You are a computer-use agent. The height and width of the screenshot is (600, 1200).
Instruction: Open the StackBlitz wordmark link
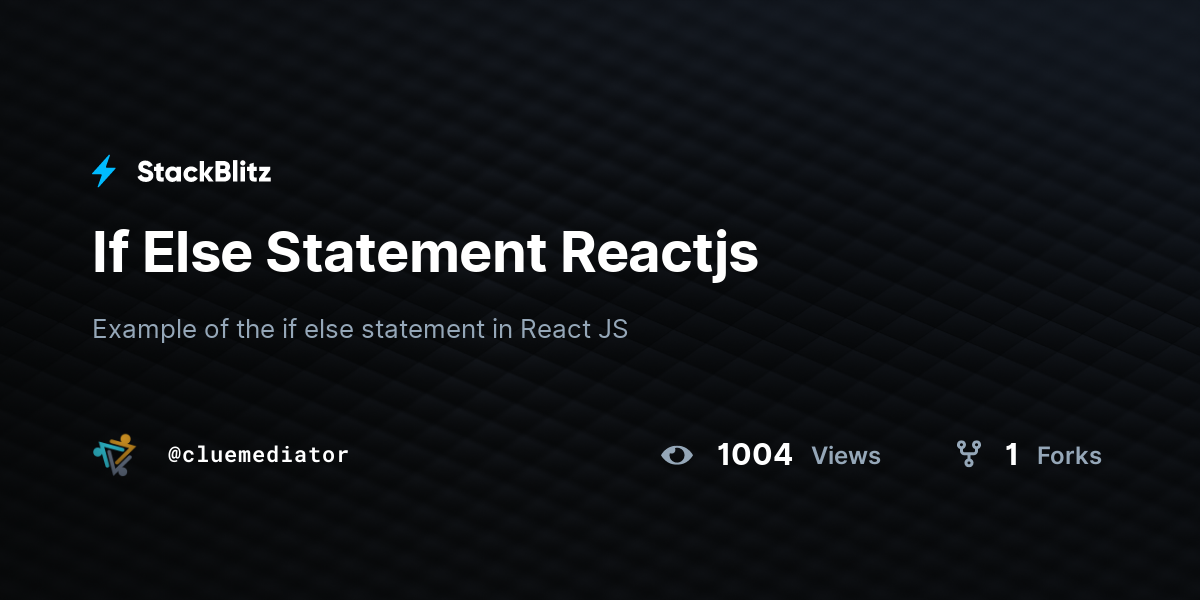click(x=203, y=172)
